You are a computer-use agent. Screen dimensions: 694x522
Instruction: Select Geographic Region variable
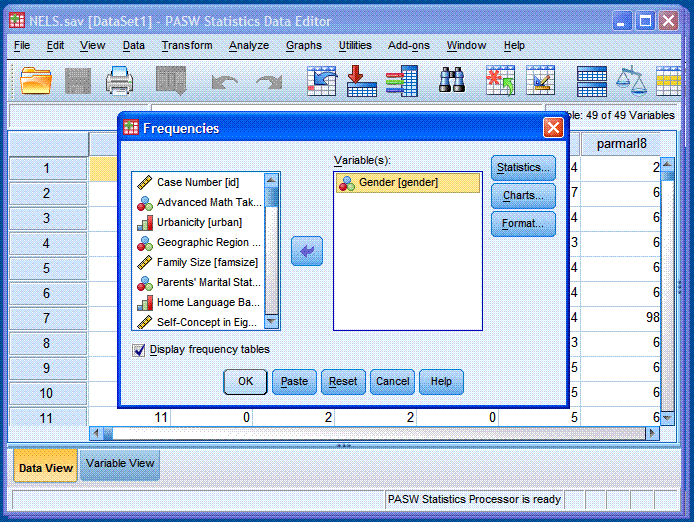tap(198, 243)
